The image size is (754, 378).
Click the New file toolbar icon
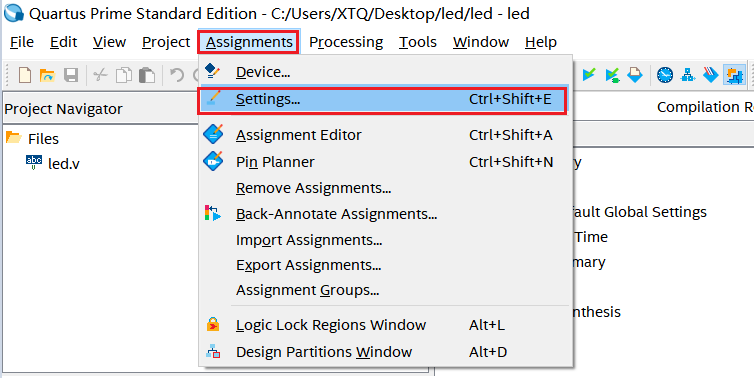(25, 75)
